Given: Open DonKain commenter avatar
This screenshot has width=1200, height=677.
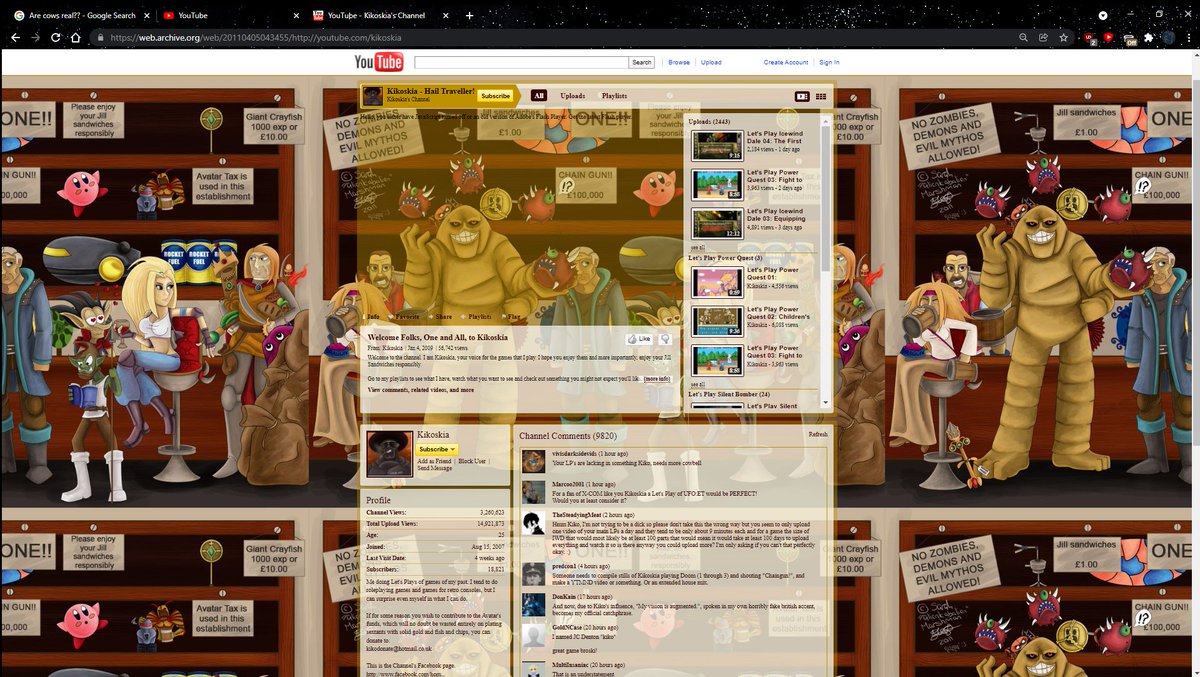Looking at the screenshot, I should [x=533, y=603].
